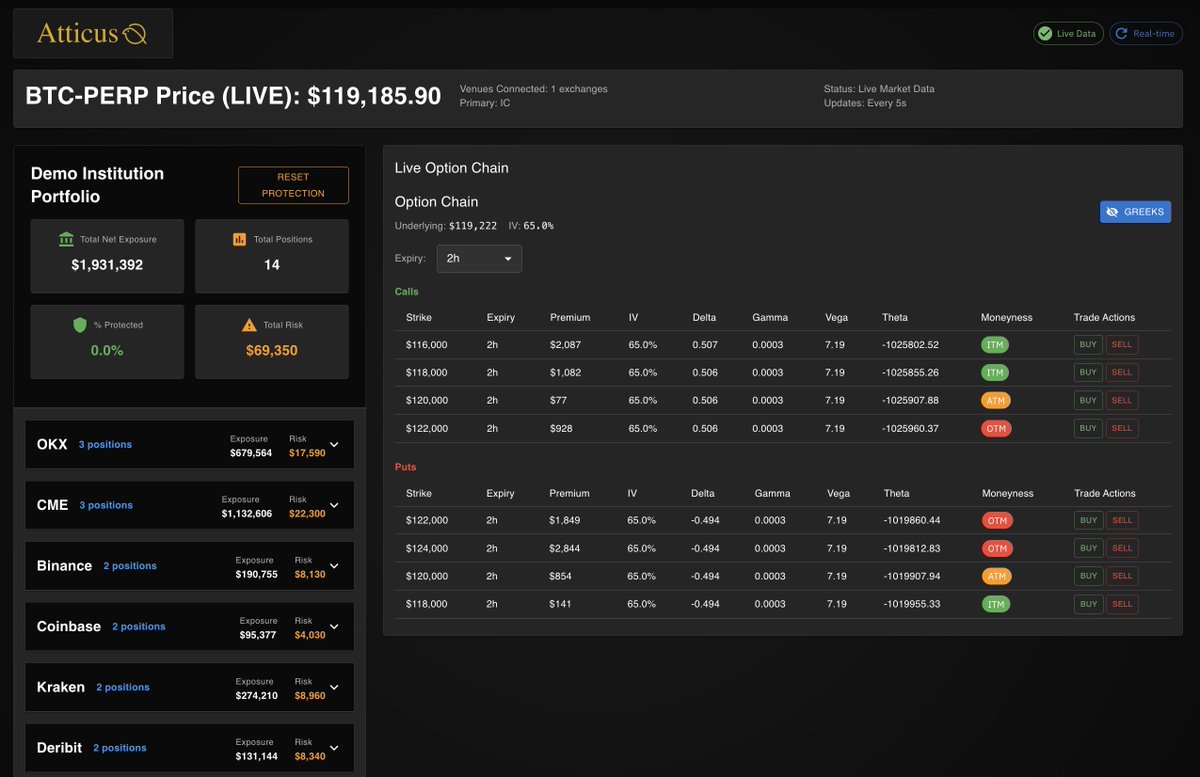
Task: Sell the $120,000 put option
Action: [x=1122, y=576]
